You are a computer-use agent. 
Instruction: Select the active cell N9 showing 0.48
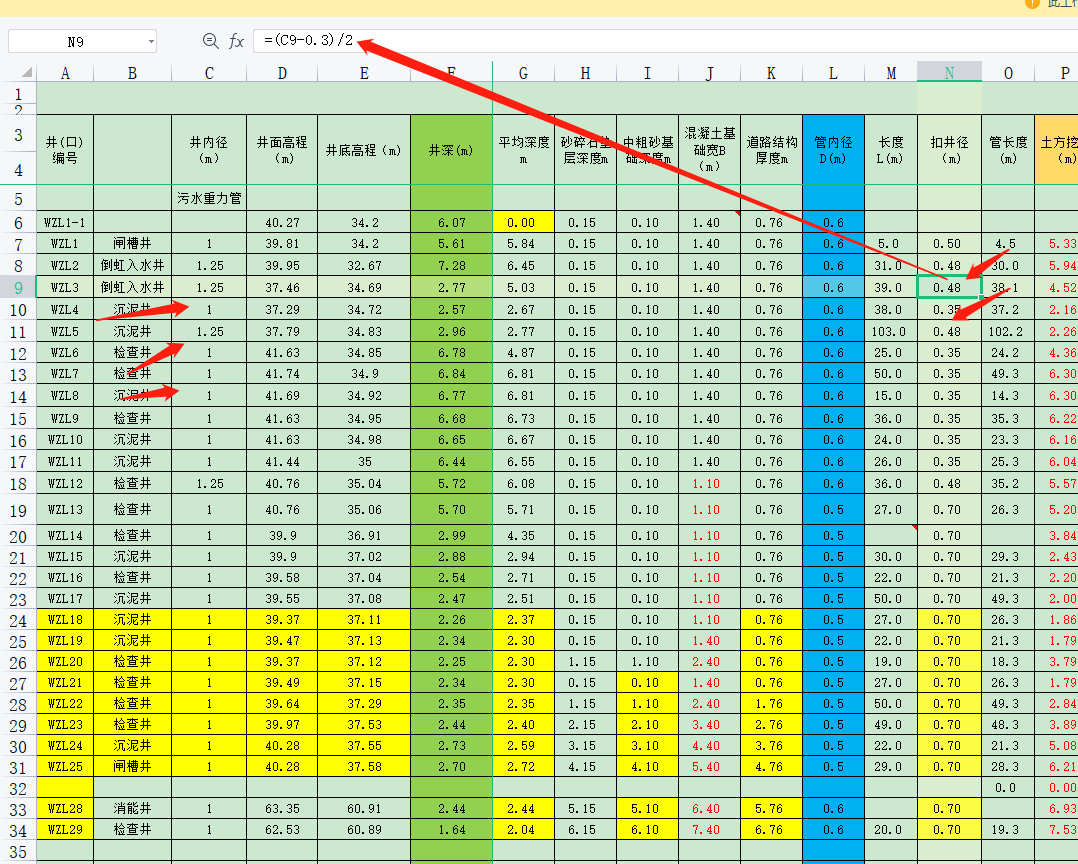949,288
